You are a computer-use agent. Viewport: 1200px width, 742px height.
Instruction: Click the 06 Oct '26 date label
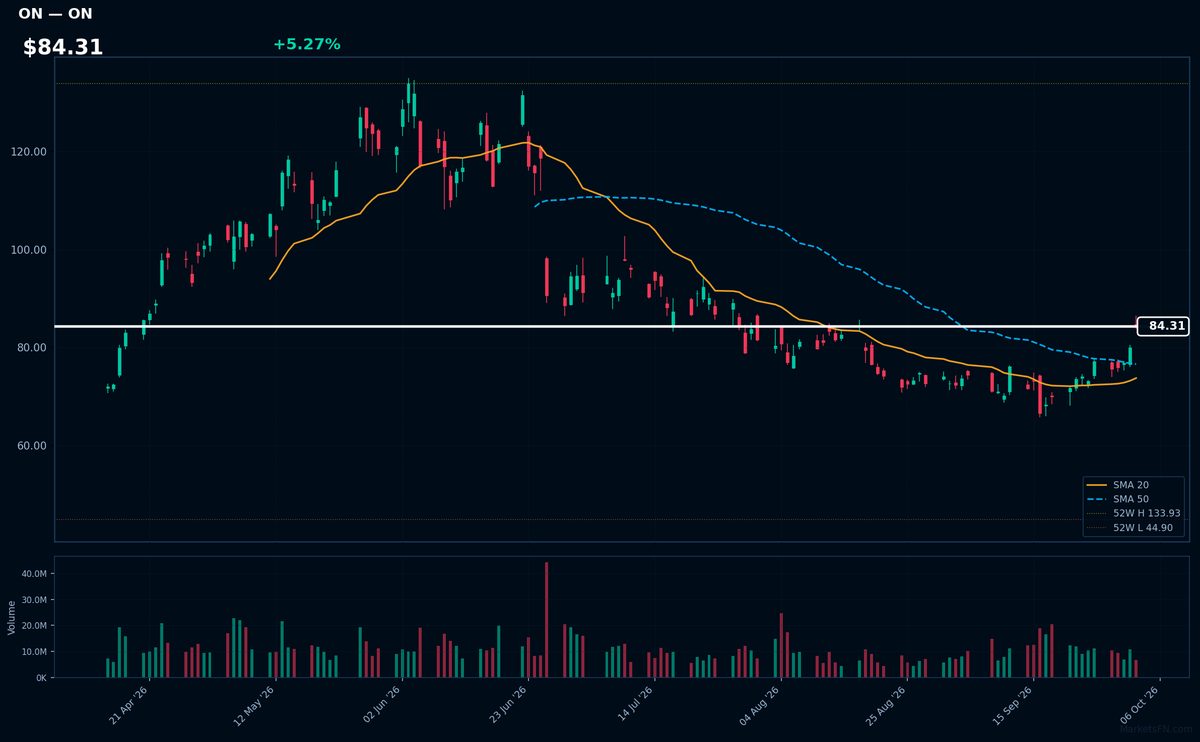[x=1140, y=707]
